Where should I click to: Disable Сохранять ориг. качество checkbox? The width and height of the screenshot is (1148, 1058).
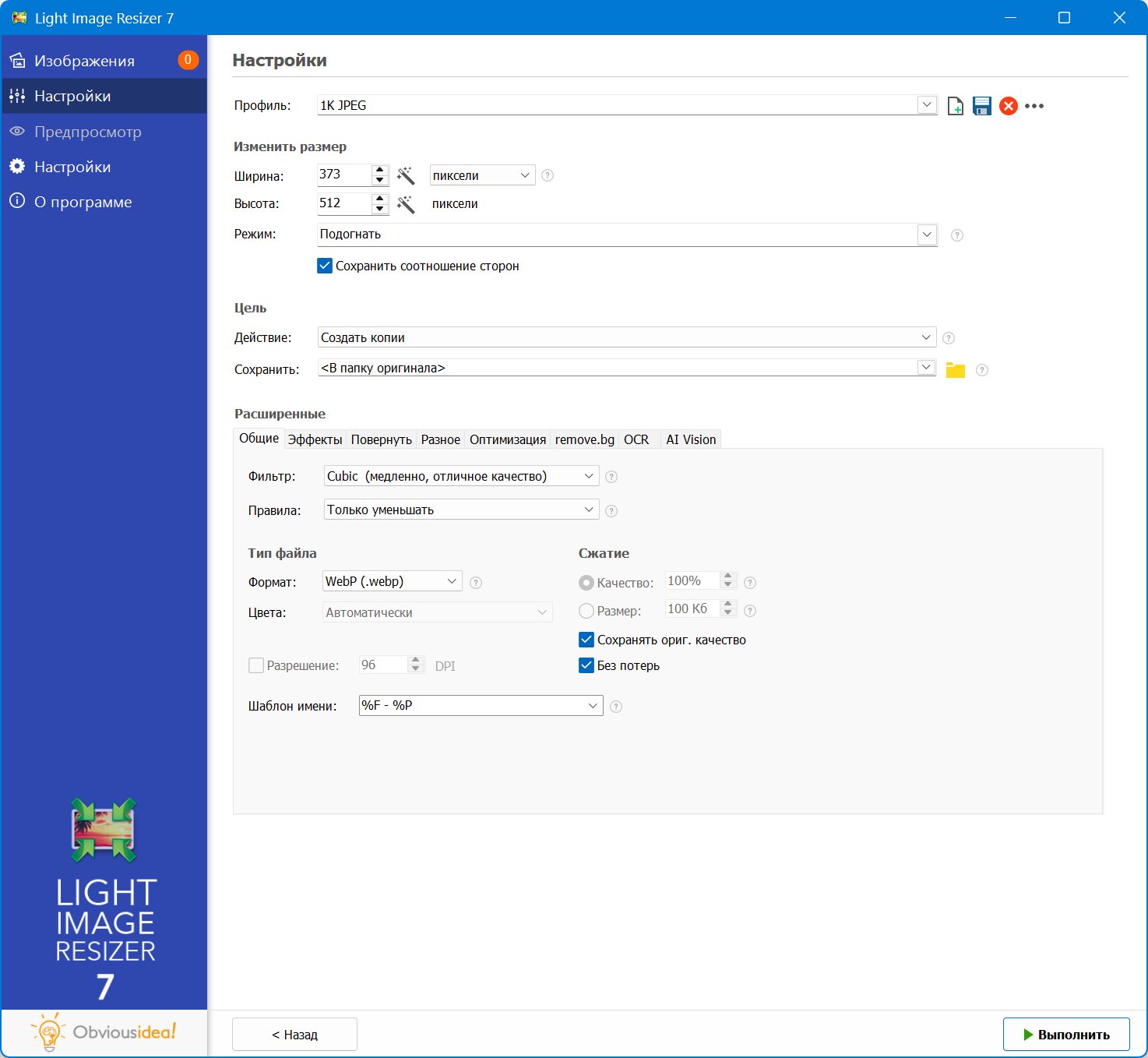tap(586, 640)
